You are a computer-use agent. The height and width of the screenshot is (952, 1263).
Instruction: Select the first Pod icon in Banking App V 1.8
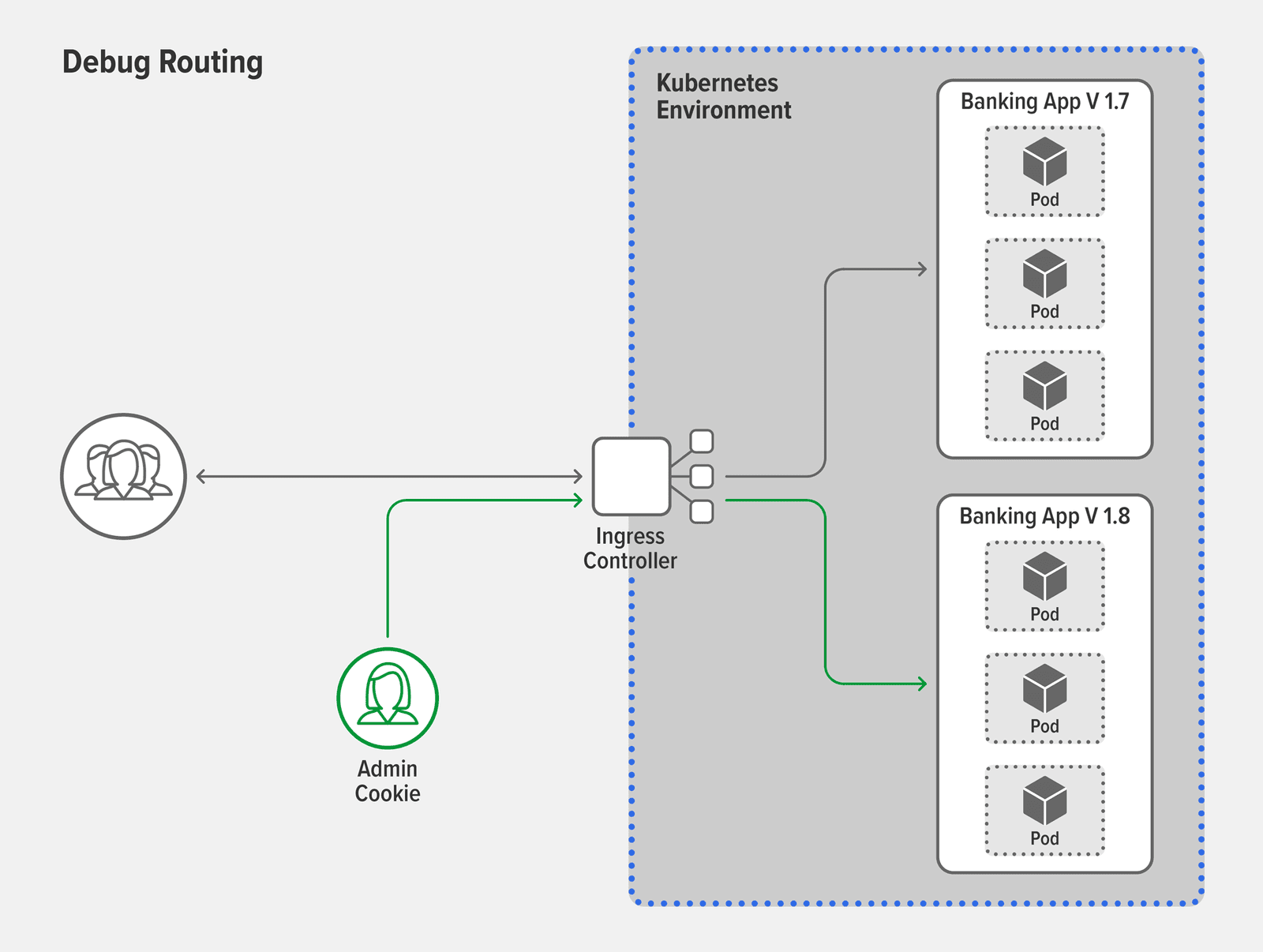(x=1044, y=575)
